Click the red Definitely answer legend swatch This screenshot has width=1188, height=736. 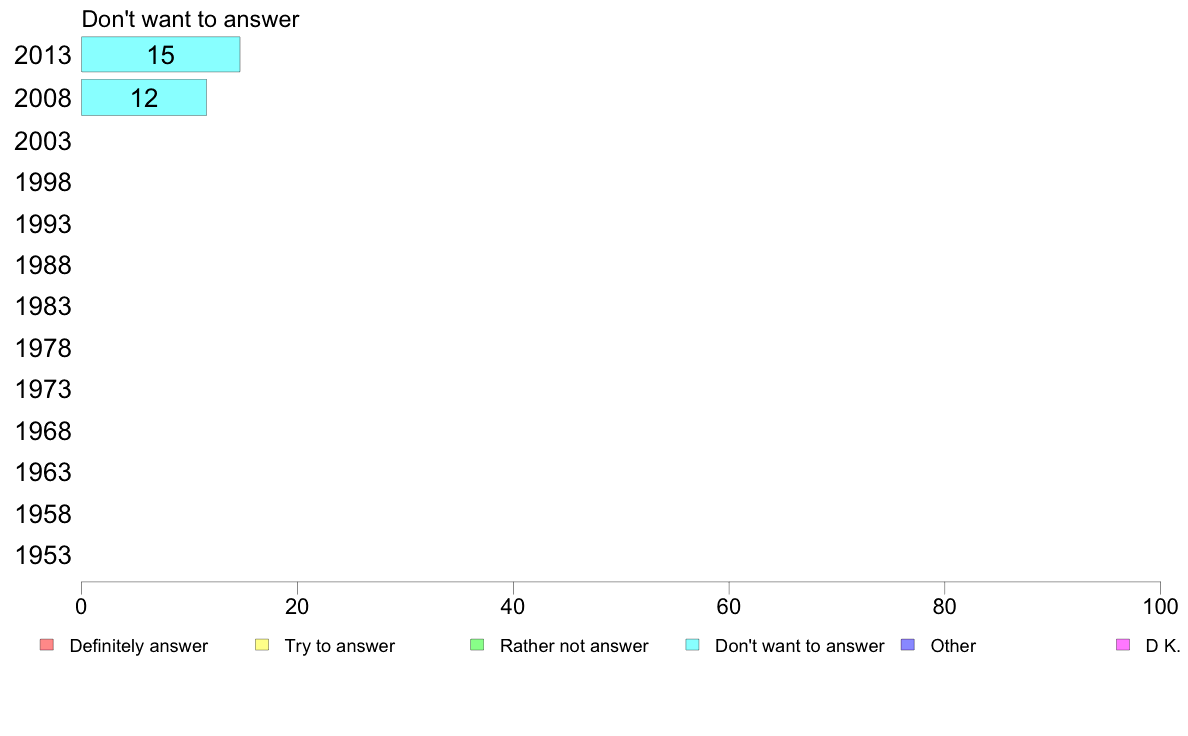(46, 645)
